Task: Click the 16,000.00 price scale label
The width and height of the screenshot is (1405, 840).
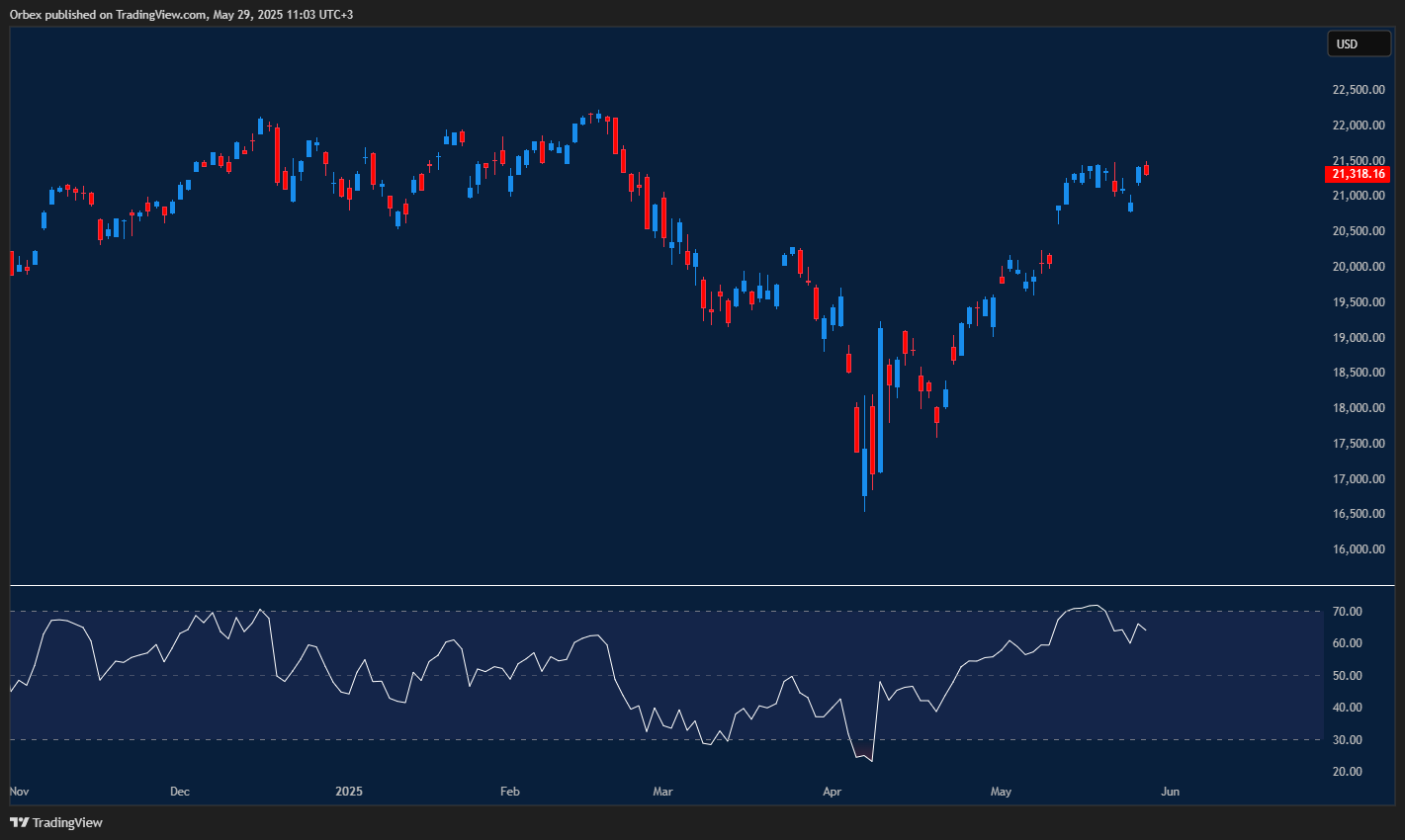Action: [1358, 549]
